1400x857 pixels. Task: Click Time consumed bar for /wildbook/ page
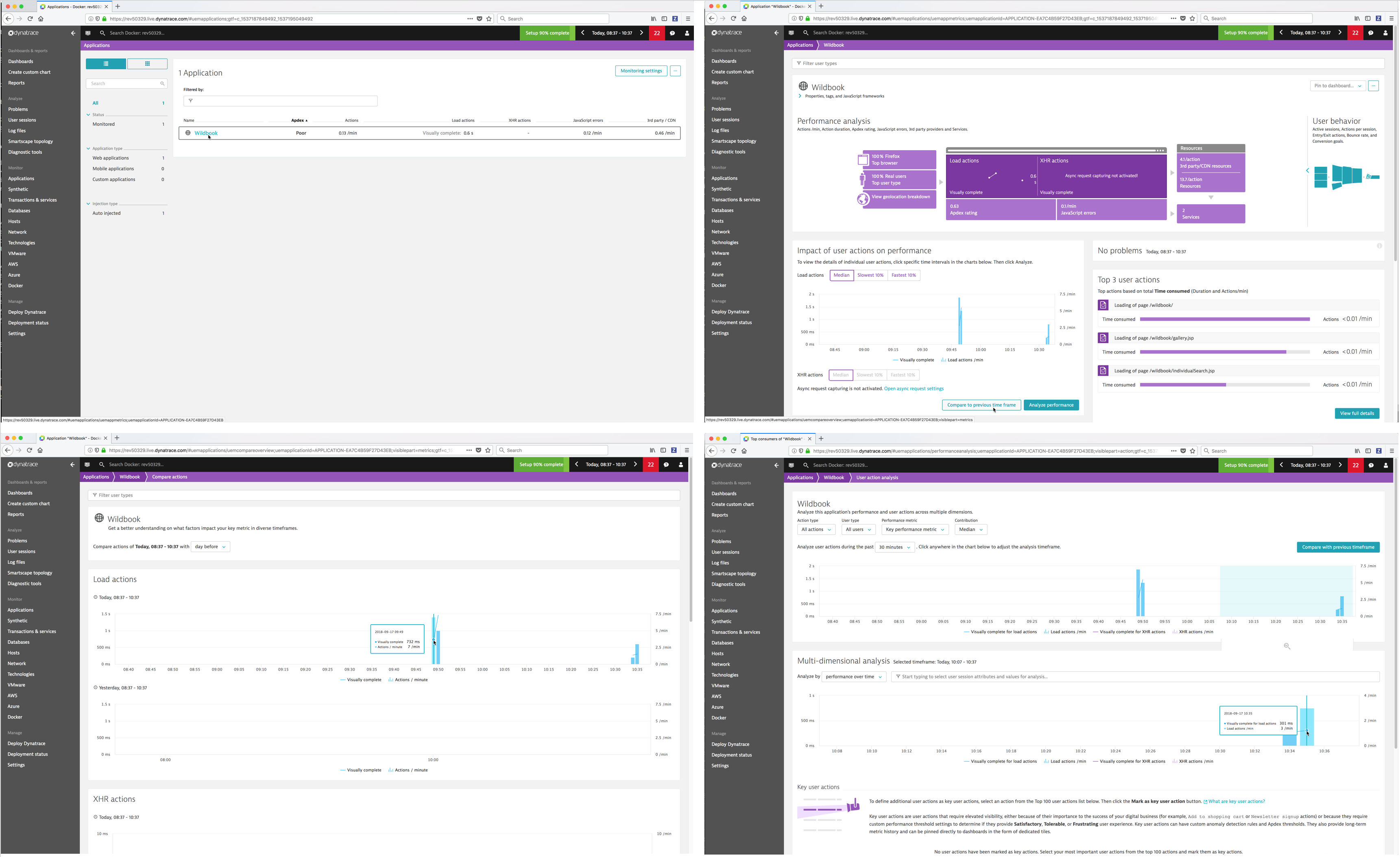[1224, 319]
